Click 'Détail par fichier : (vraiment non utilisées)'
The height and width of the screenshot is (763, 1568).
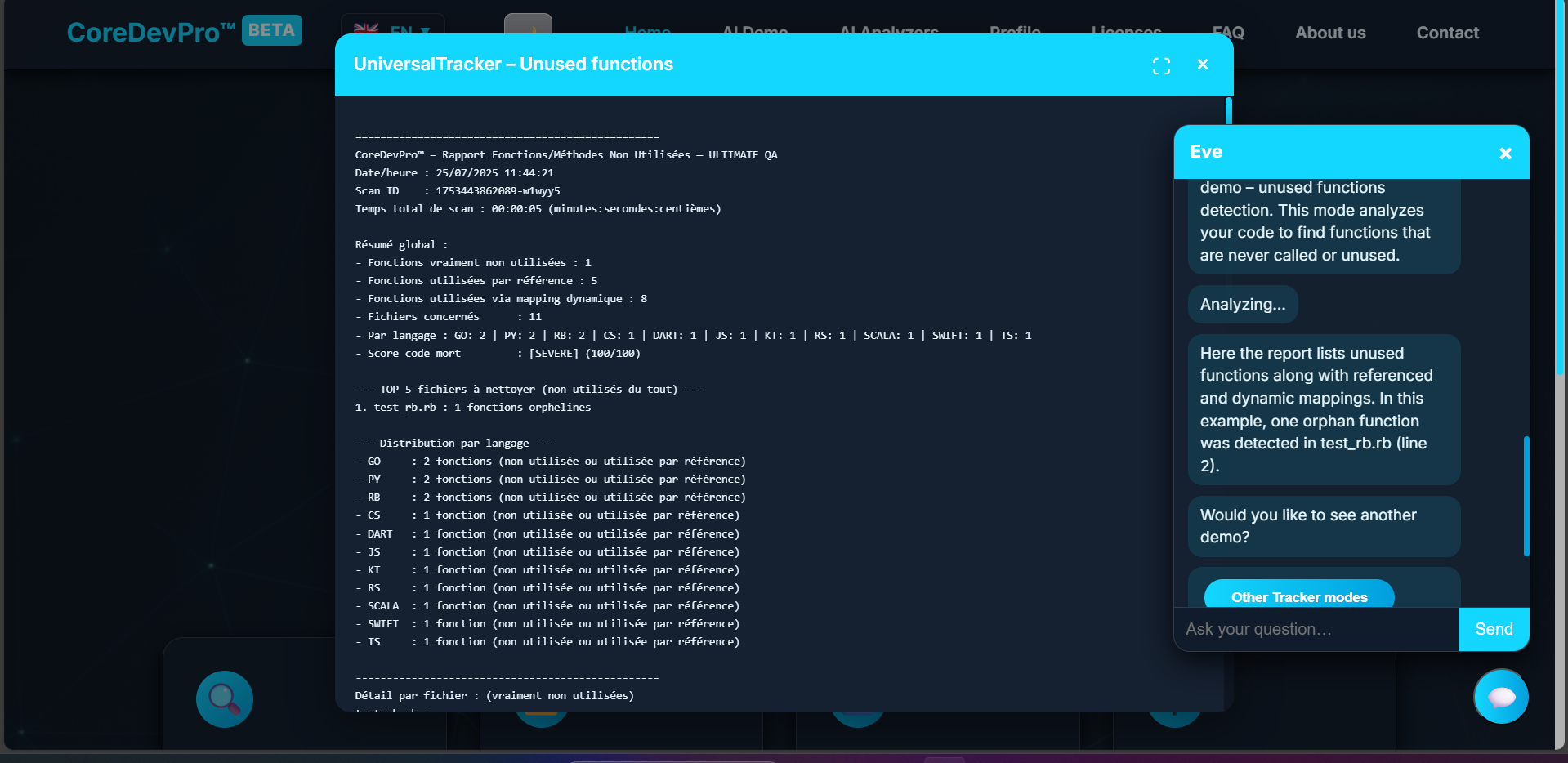[x=494, y=696]
